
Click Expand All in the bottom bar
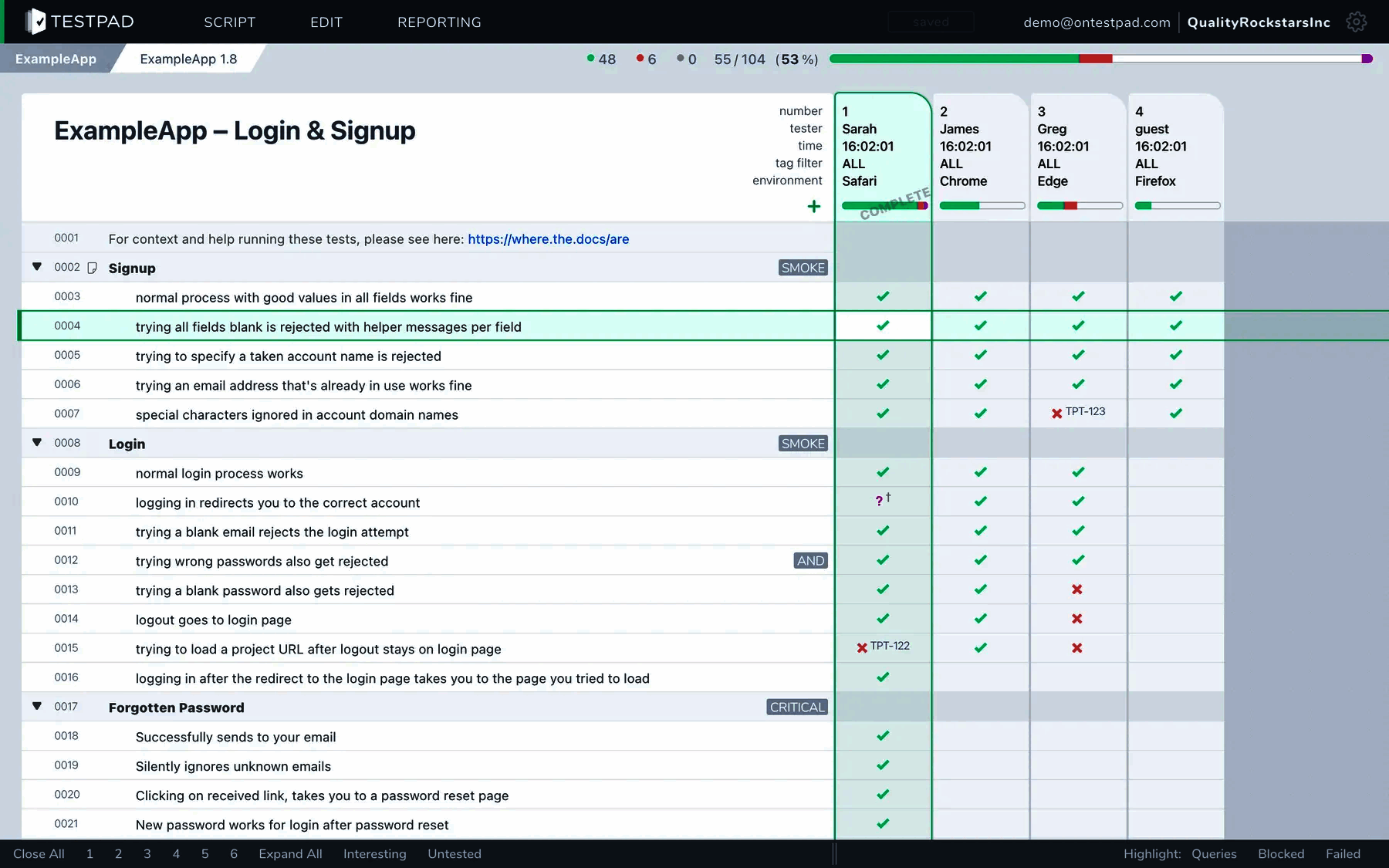click(290, 853)
